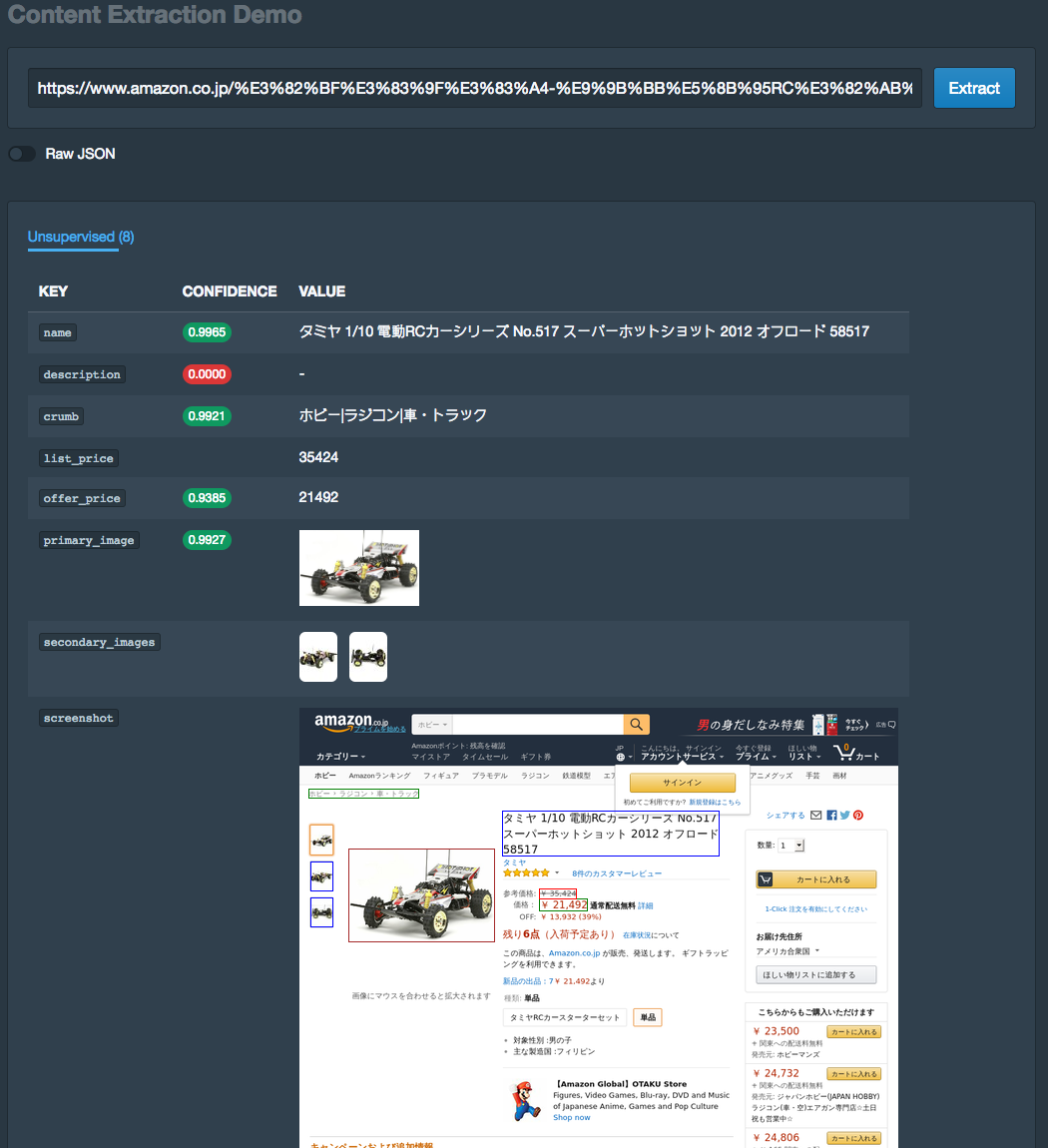Select the 'secondary_images' key label
The width and height of the screenshot is (1048, 1148).
point(100,642)
